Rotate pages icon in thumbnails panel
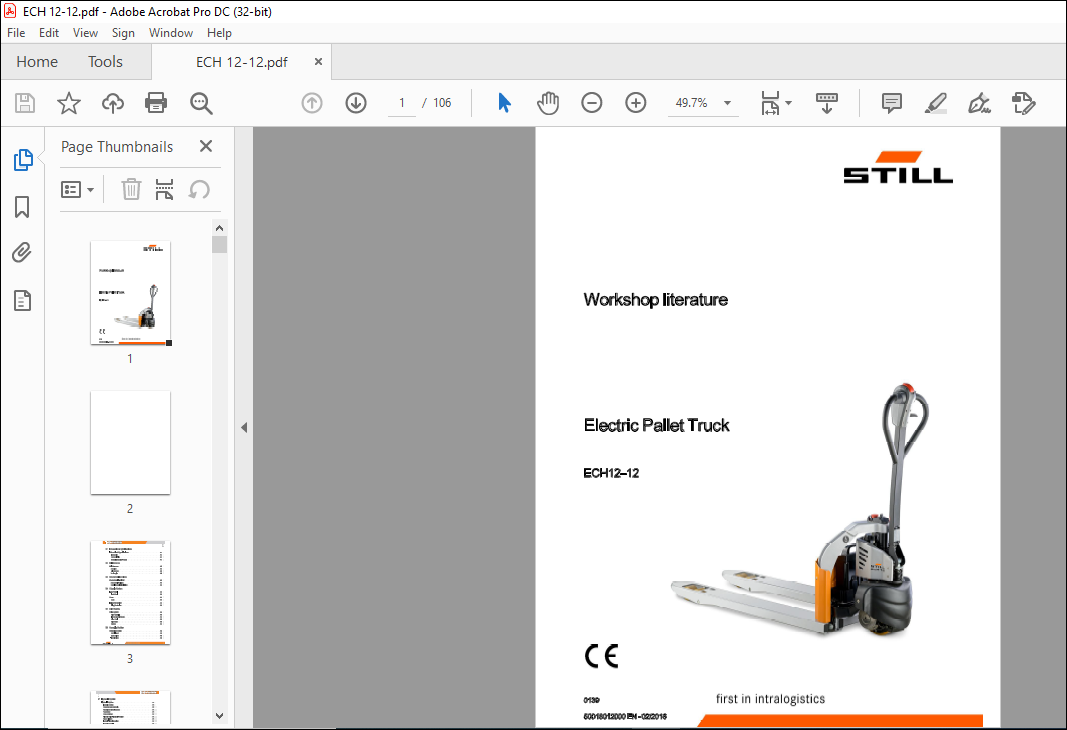Image resolution: width=1067 pixels, height=730 pixels. [x=199, y=189]
